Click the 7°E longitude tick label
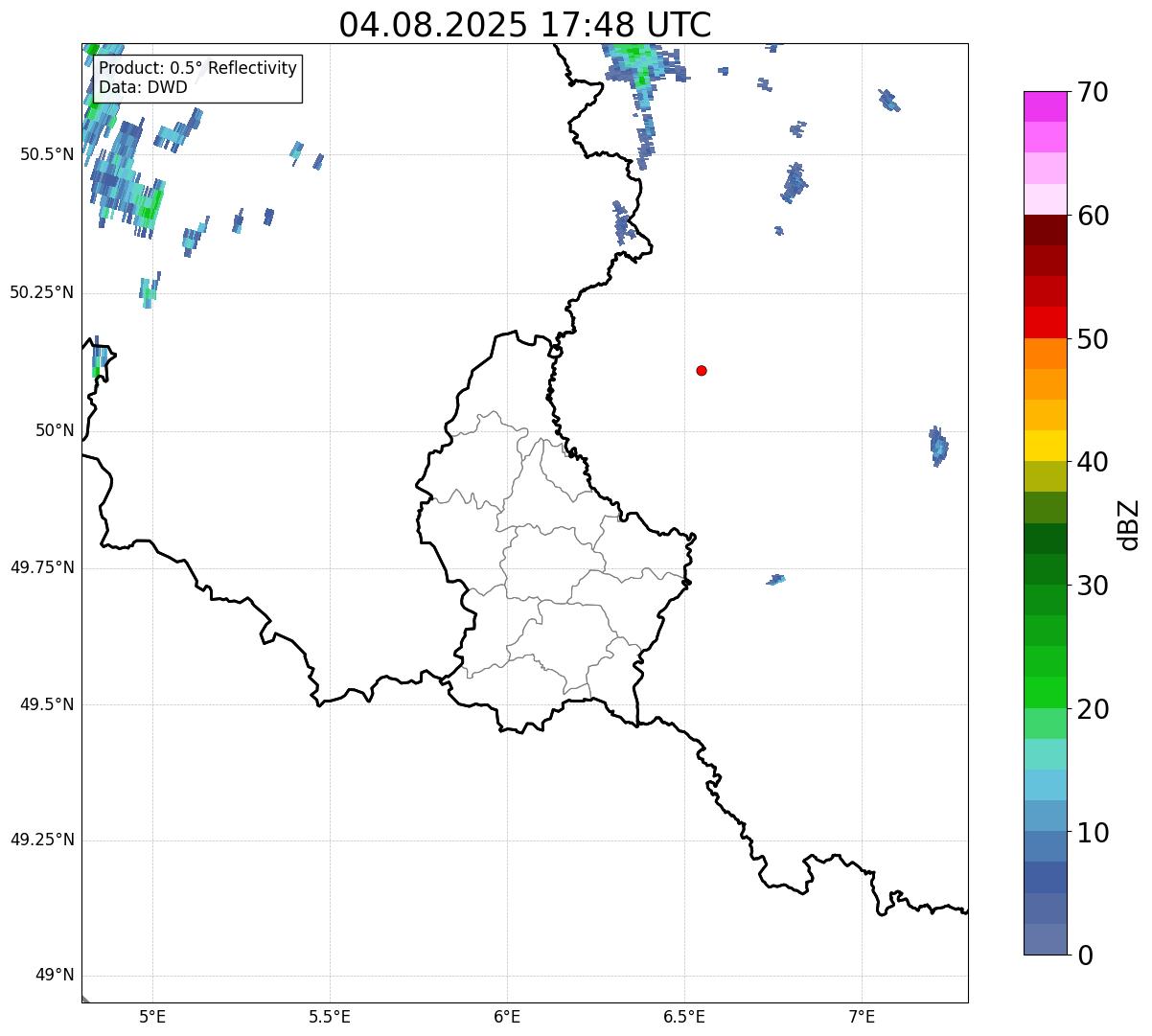Screen dimensions: 1152x1036 click(862, 1016)
